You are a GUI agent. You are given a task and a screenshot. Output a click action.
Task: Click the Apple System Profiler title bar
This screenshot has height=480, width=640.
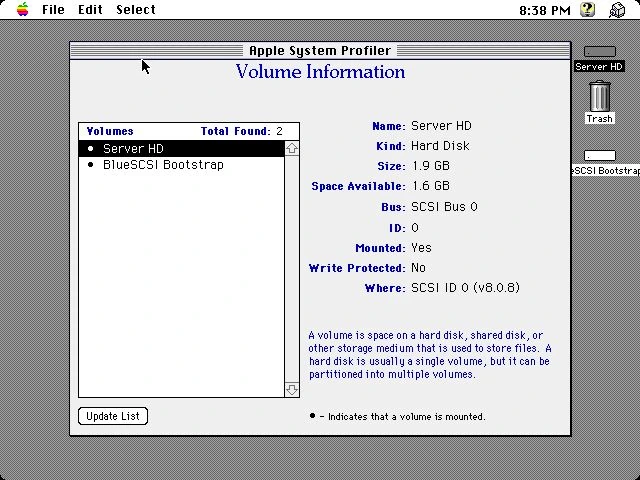(x=320, y=50)
